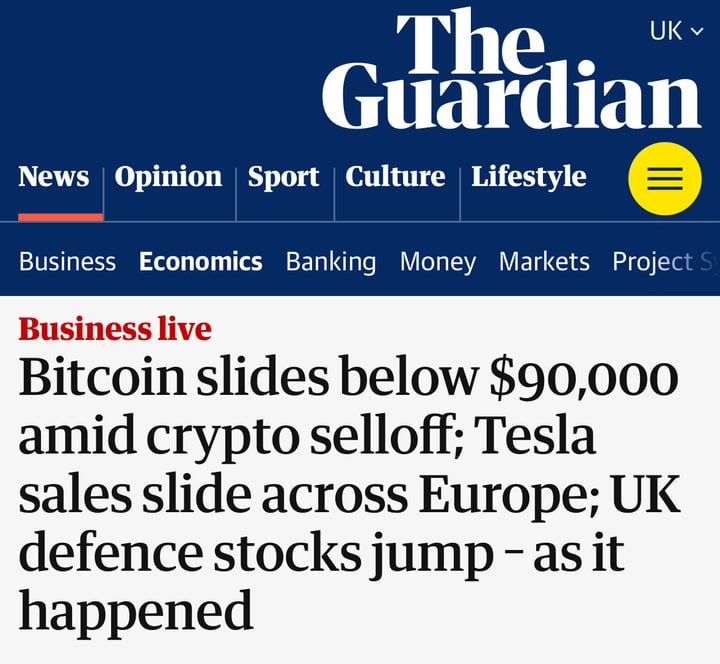Go to the Banking subsection
720x664 pixels.
[331, 262]
